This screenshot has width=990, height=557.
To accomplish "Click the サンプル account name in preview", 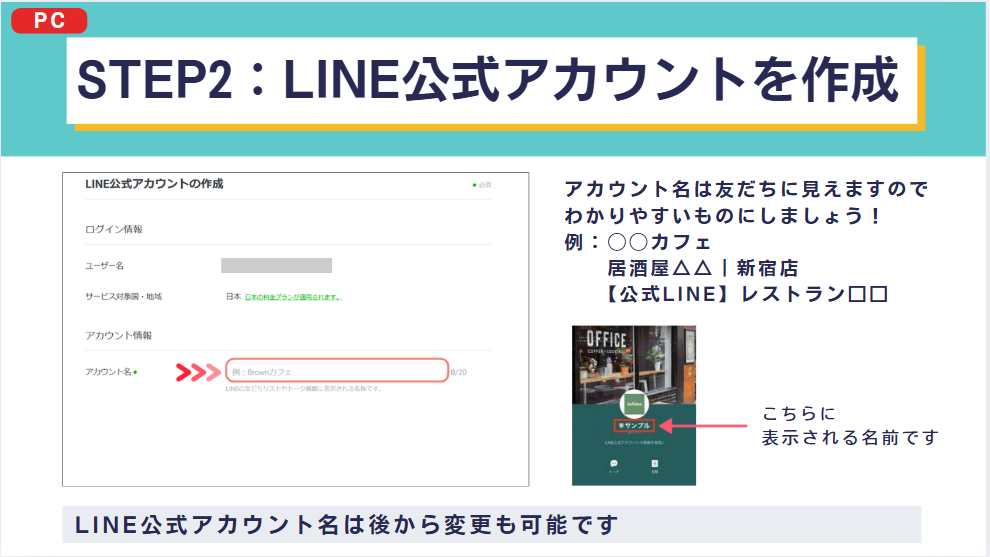I will click(634, 426).
